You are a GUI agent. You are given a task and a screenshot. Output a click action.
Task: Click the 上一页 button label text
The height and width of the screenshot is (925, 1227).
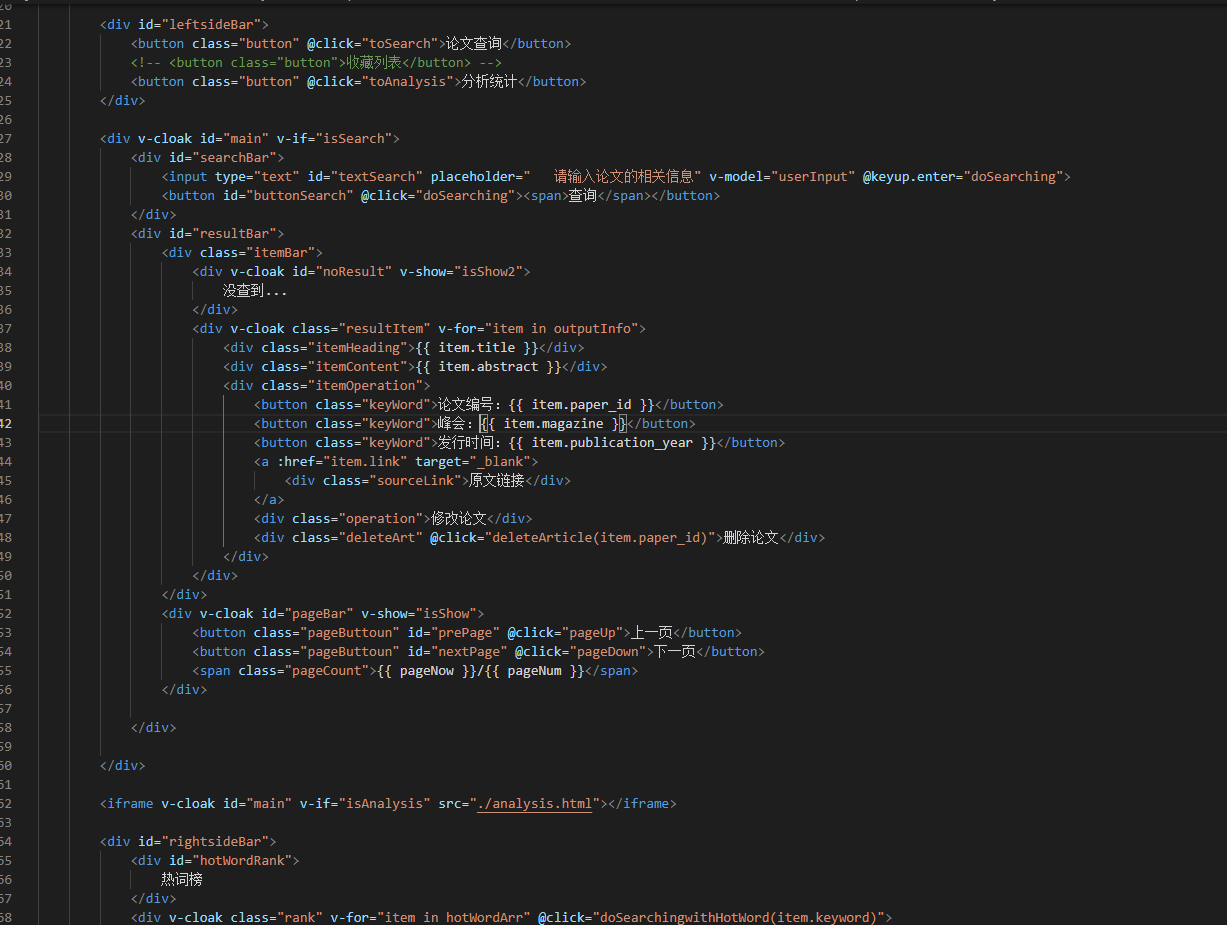pos(651,632)
